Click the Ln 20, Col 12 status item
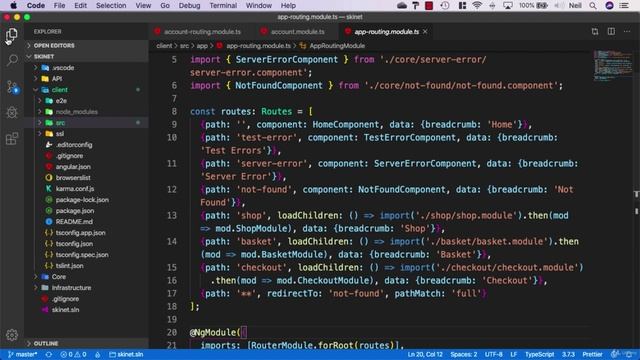The image size is (640, 360). (425, 354)
